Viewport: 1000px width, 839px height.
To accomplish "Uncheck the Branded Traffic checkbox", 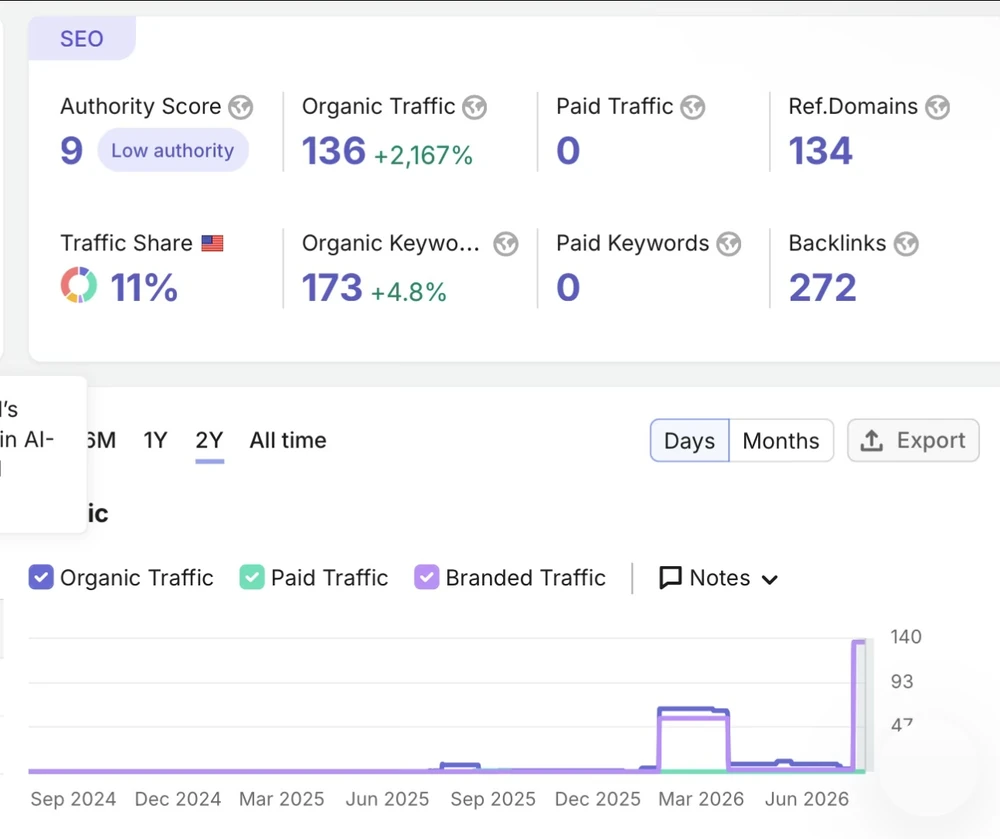I will (427, 578).
